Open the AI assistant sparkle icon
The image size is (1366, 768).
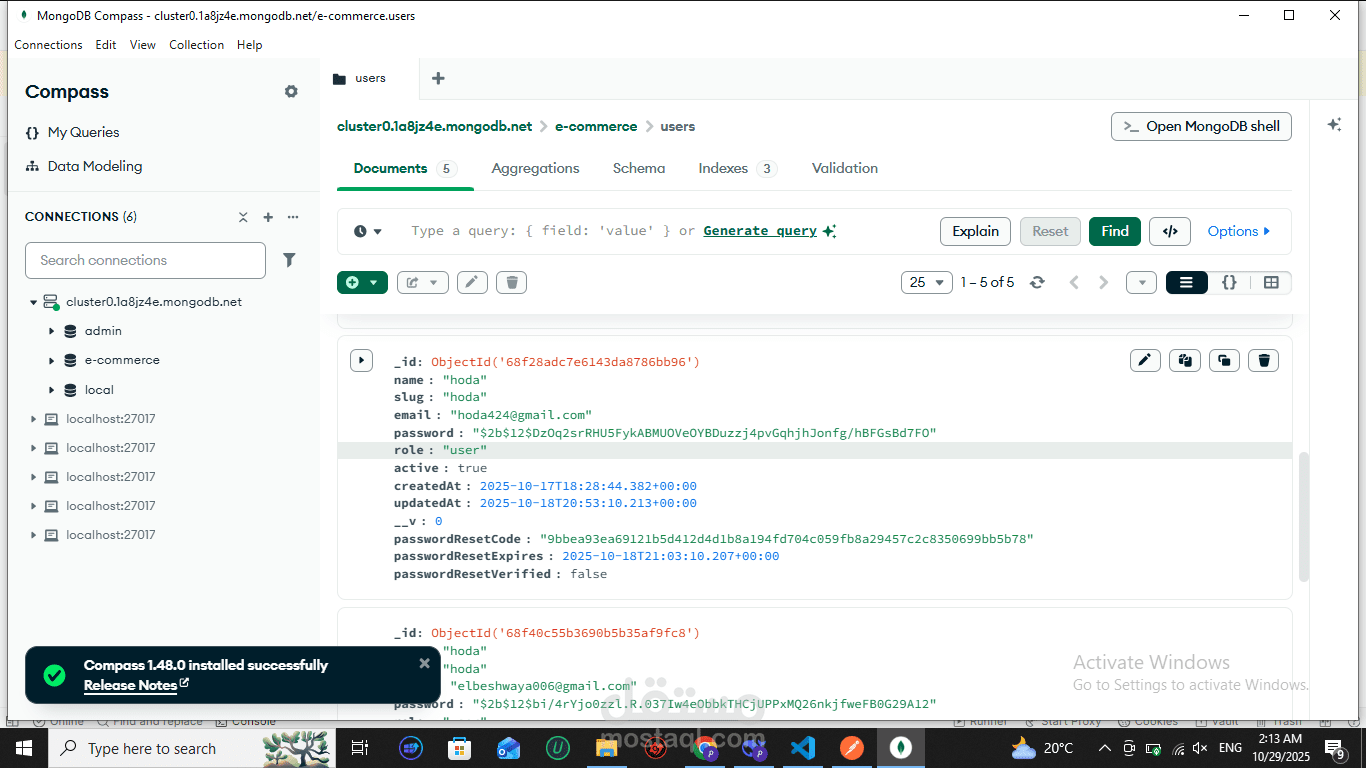tap(1334, 125)
